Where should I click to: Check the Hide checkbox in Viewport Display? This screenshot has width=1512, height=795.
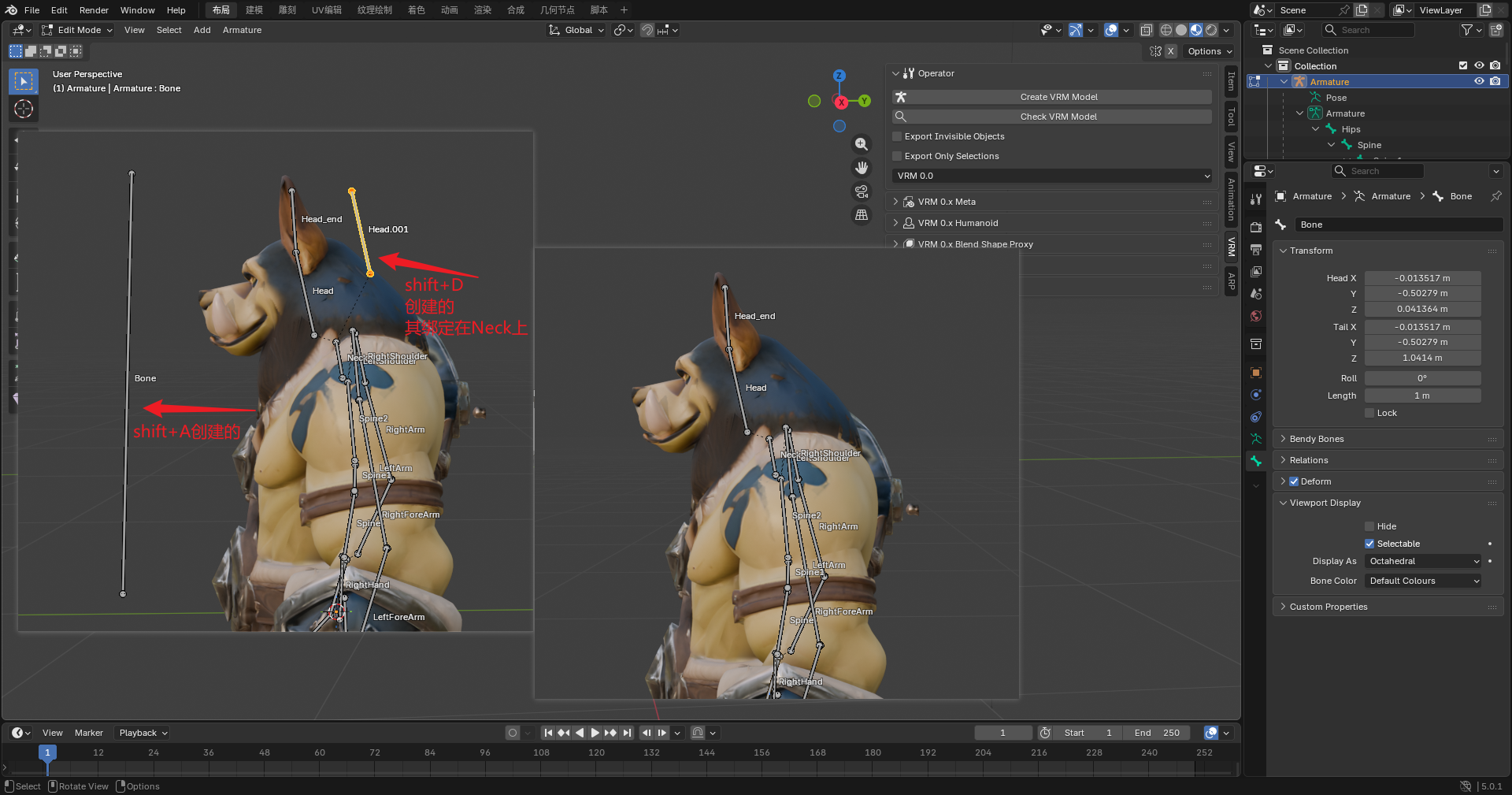point(1369,526)
